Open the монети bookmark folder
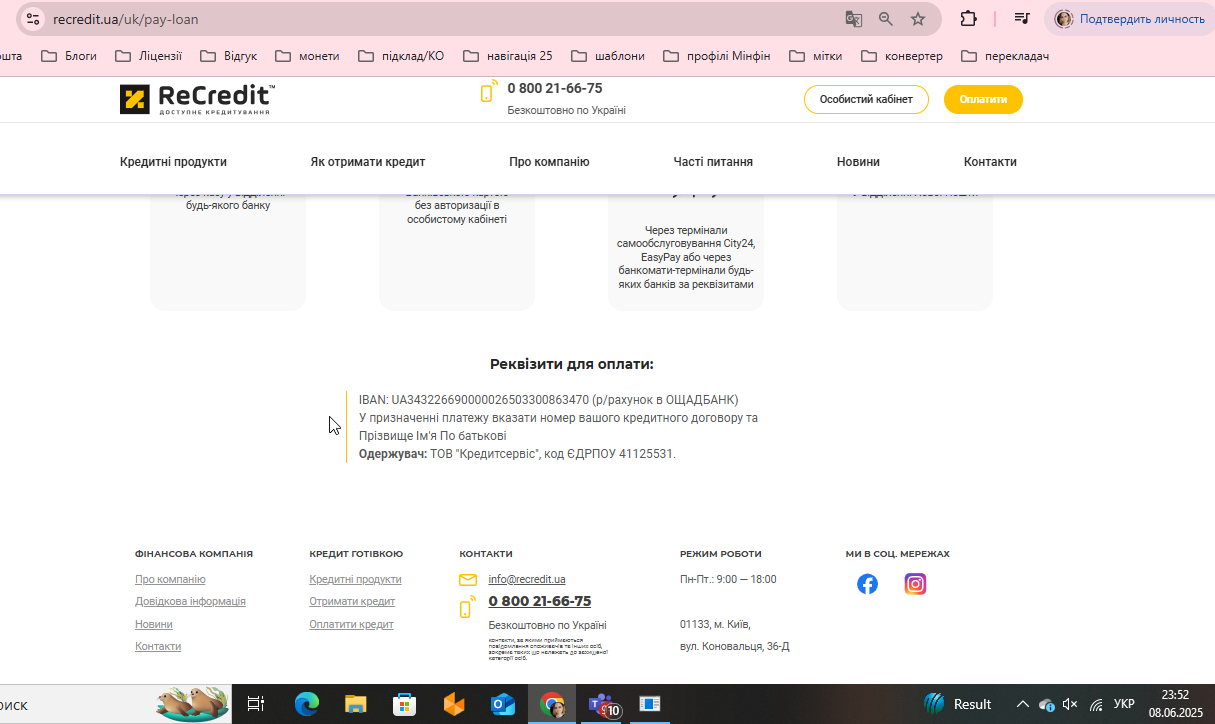Viewport: 1215px width, 724px height. coord(307,56)
